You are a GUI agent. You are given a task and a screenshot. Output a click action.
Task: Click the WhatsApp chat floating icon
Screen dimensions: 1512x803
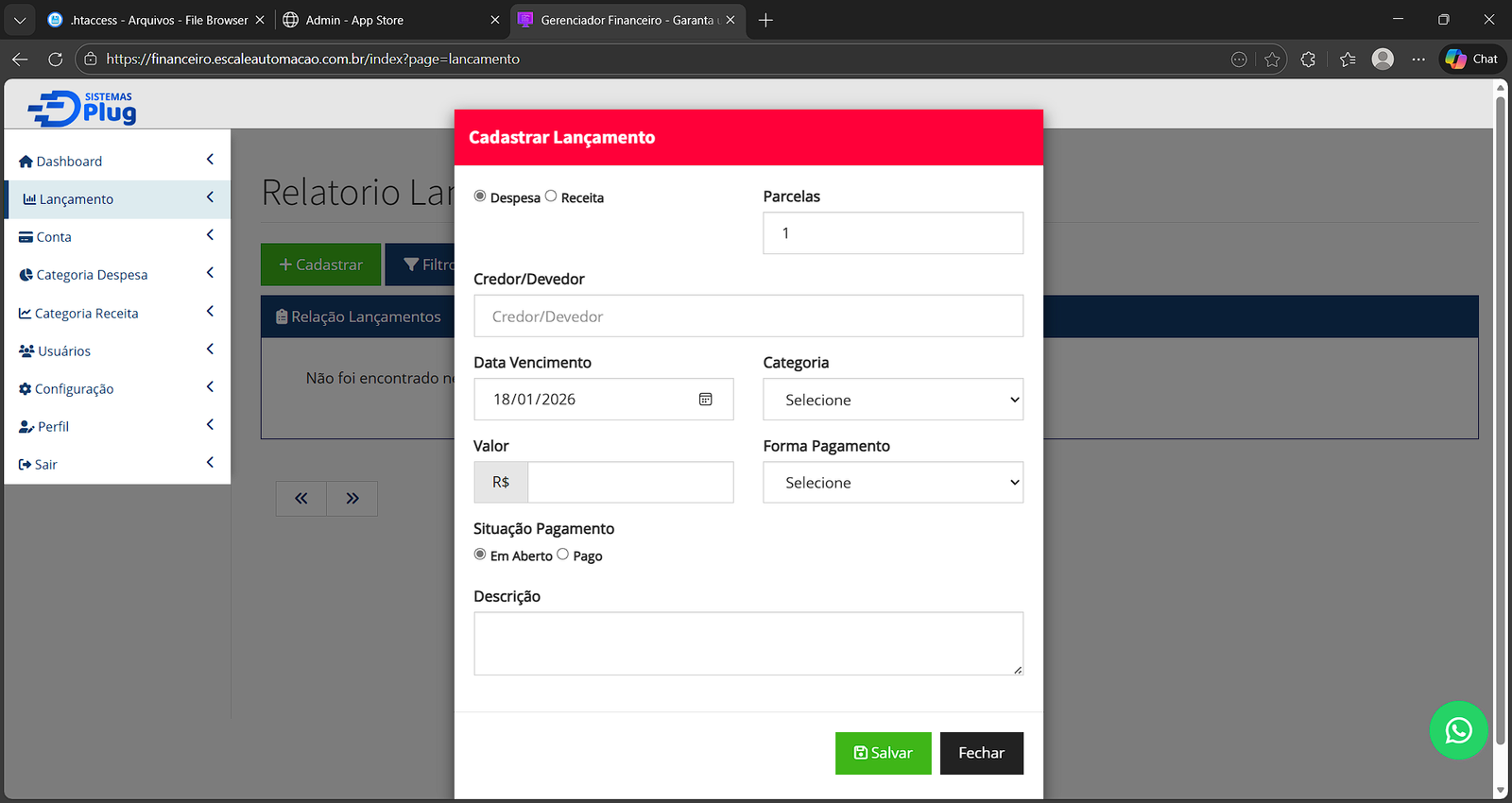pos(1458,730)
